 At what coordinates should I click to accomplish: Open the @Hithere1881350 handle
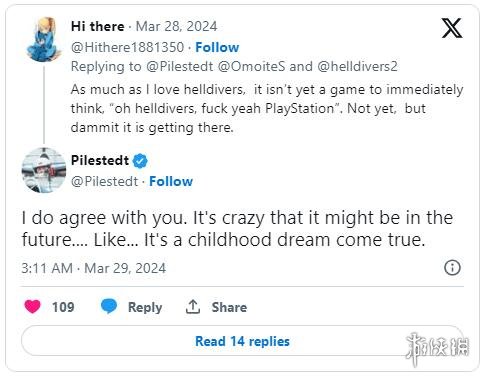(127, 47)
